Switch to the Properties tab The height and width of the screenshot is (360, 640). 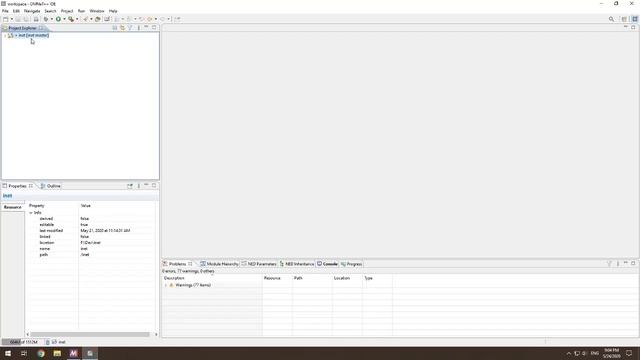18,186
